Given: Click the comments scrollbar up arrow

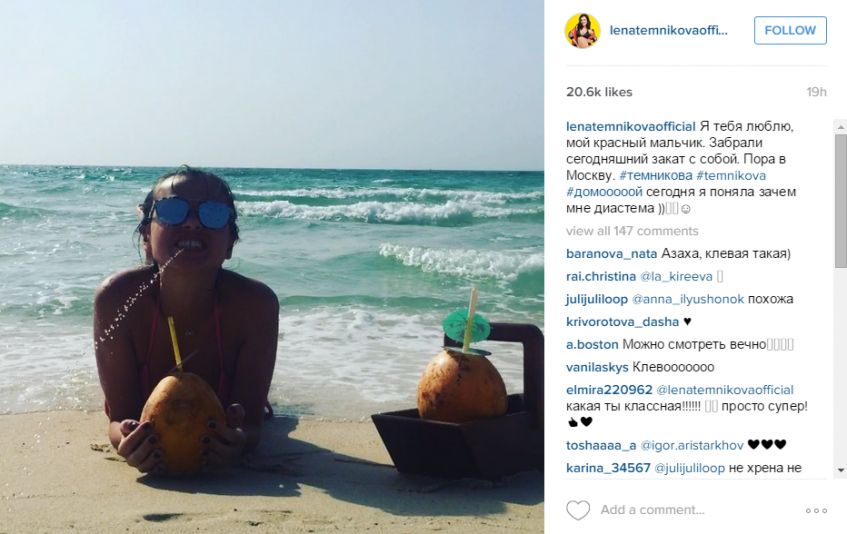Looking at the screenshot, I should tap(841, 127).
